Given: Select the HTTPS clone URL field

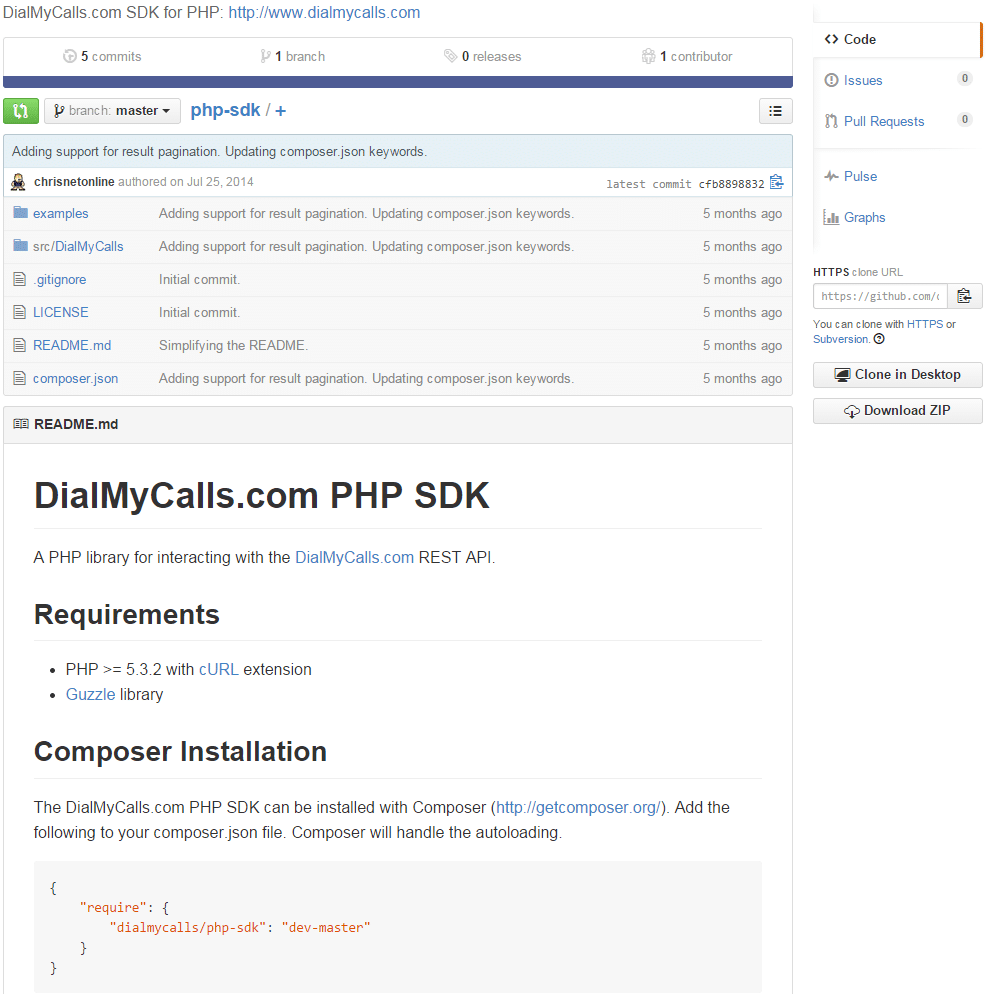Looking at the screenshot, I should pos(880,296).
